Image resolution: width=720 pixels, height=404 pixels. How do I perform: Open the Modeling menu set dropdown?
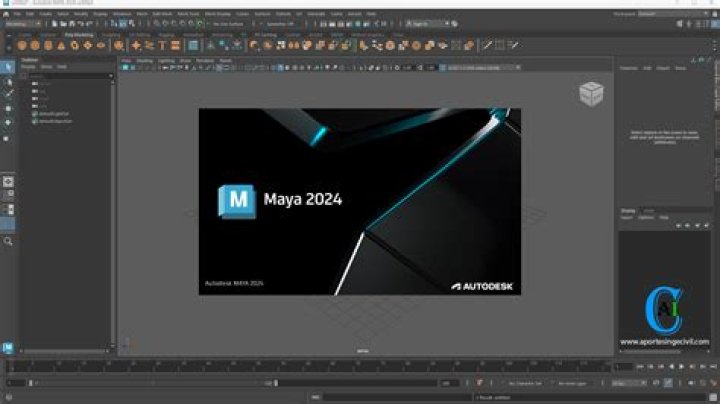[x=23, y=24]
